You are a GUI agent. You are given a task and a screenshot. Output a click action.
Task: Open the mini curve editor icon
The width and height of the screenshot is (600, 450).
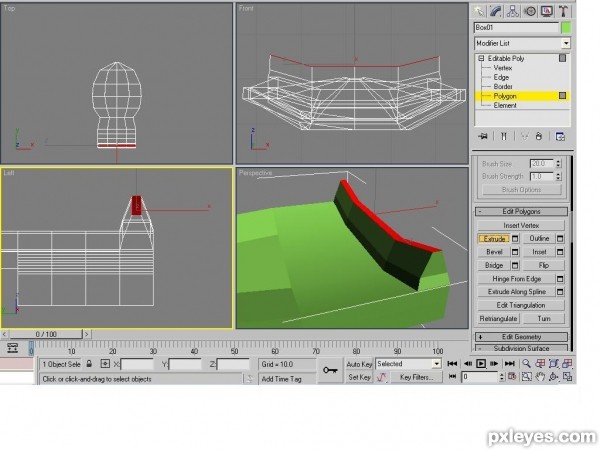click(382, 377)
